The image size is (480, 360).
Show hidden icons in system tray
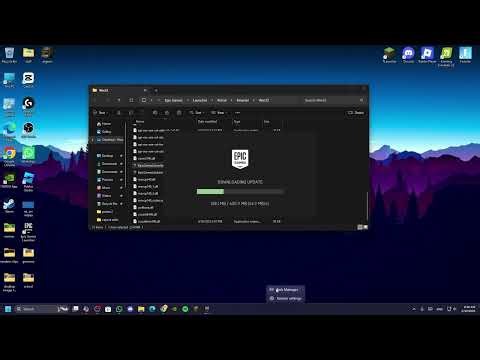[x=414, y=309]
